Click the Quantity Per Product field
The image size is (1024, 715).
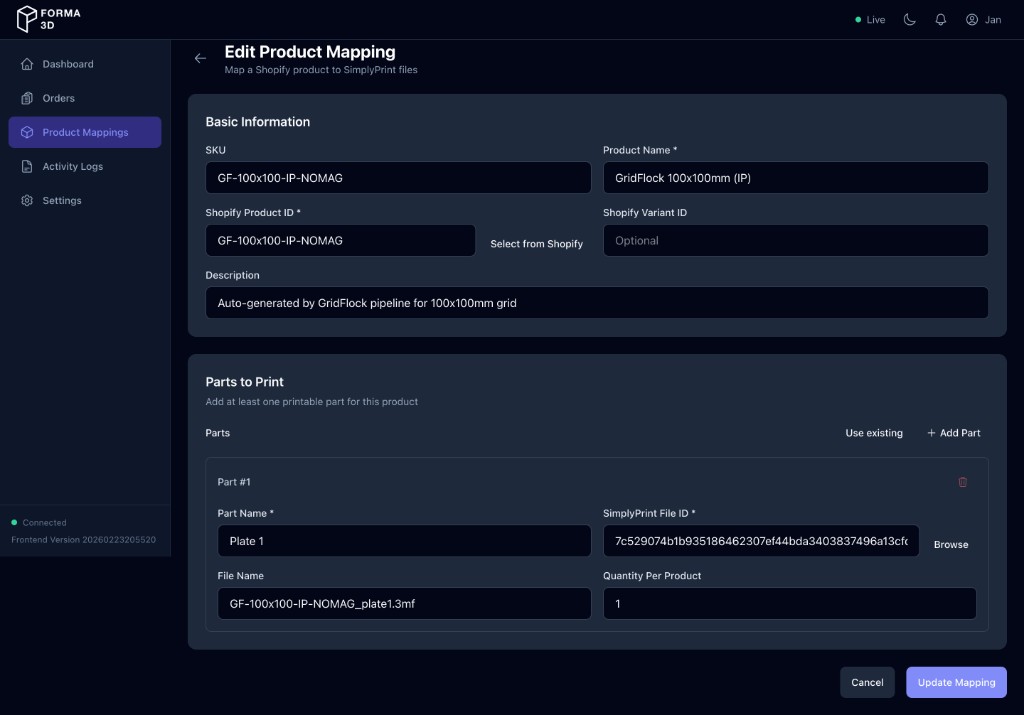click(x=789, y=603)
